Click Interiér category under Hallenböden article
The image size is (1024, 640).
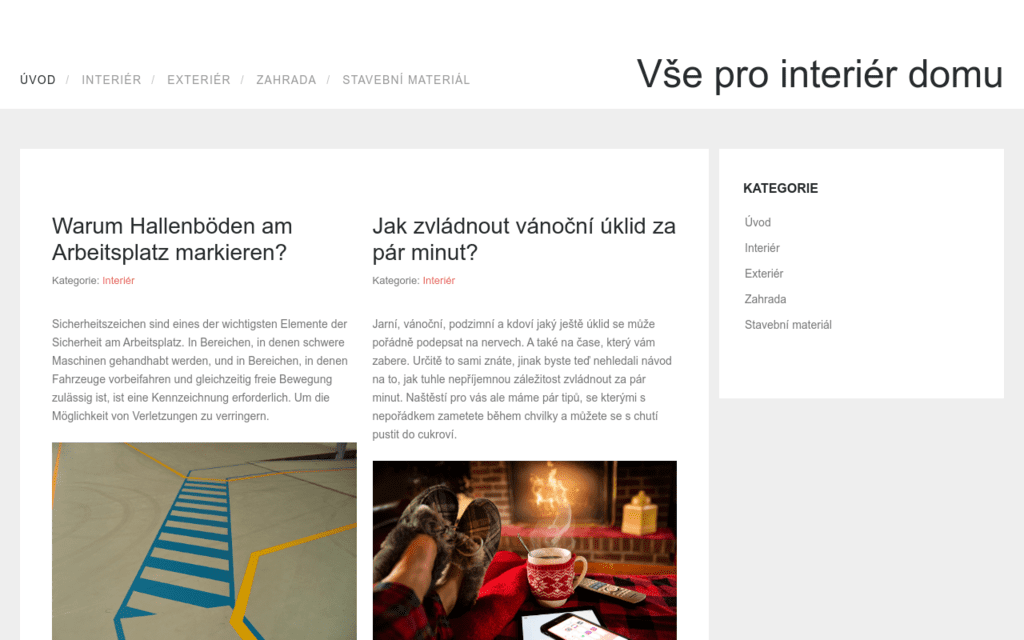pyautogui.click(x=118, y=280)
